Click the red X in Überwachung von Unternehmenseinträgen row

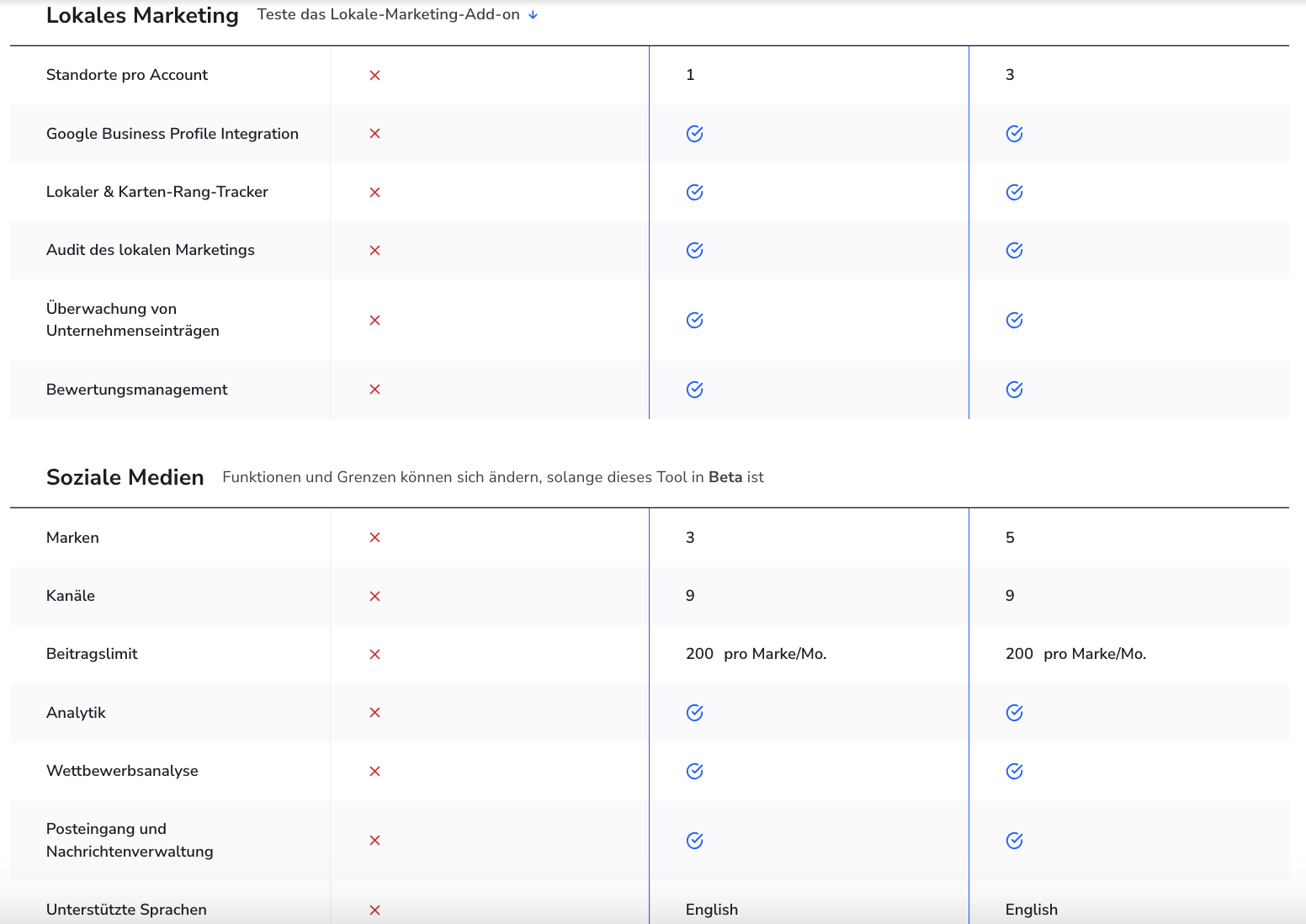(x=375, y=321)
